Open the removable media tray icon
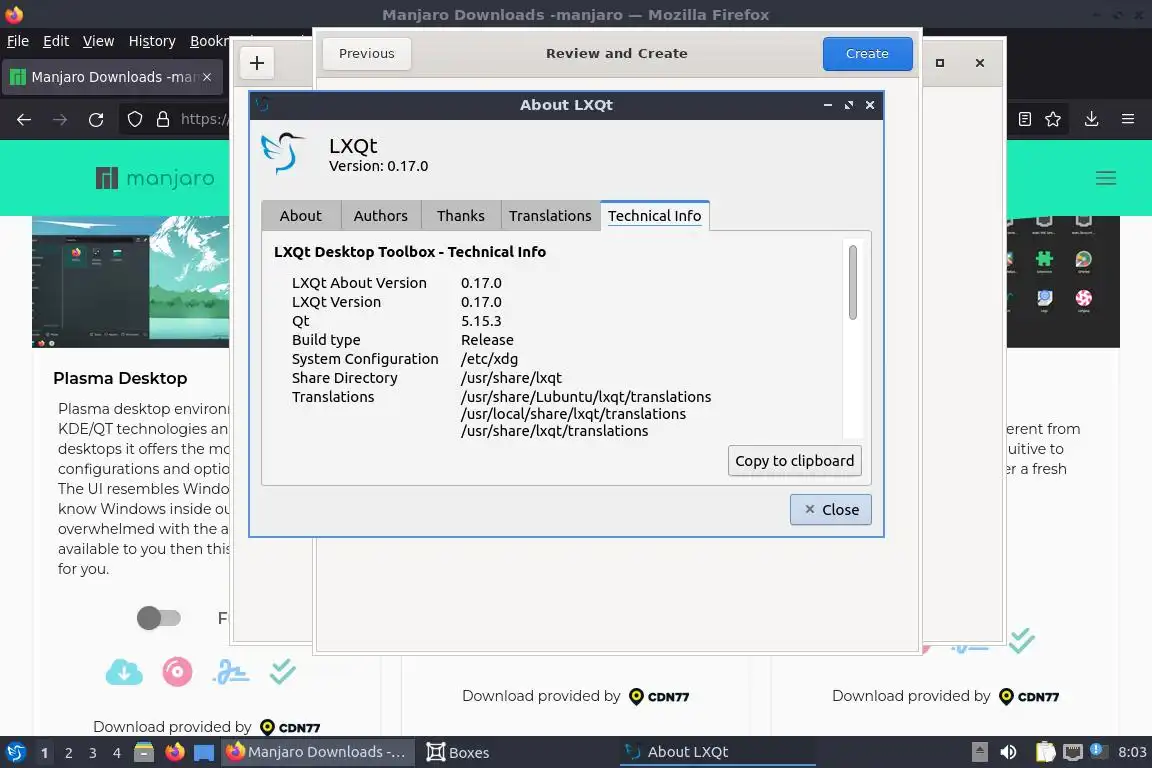Screen dimensions: 1152x768 pyautogui.click(x=979, y=752)
